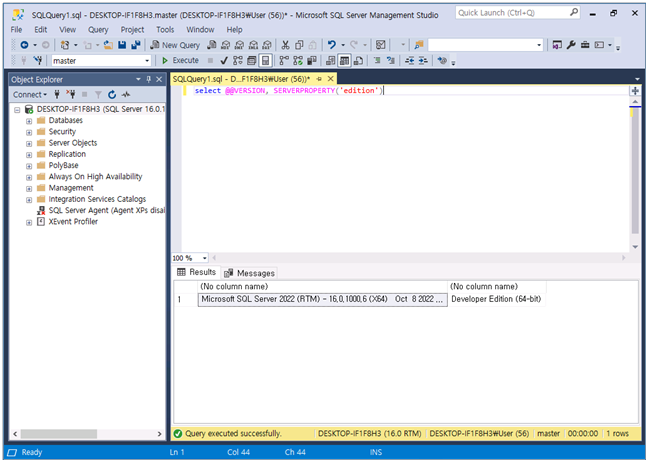Click the Change Connection plug icon
The image size is (649, 463).
[x=38, y=61]
